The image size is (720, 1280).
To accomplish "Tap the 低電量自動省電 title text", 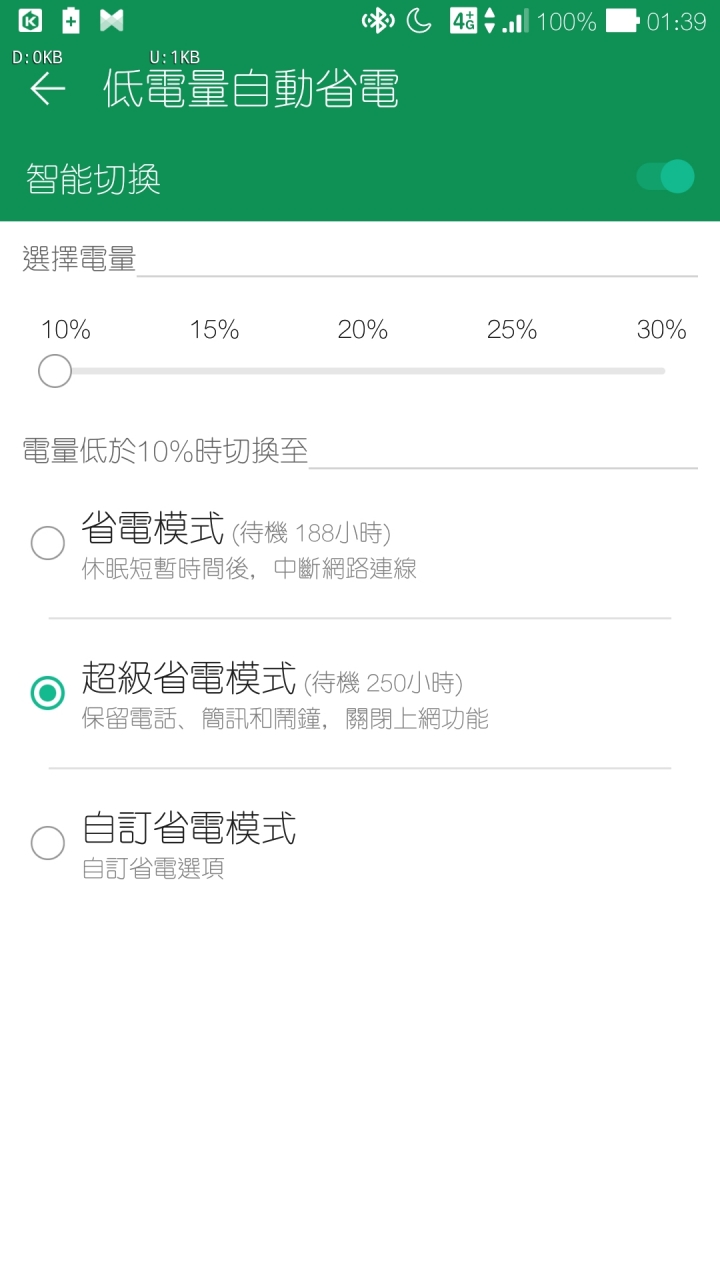I will [x=251, y=89].
